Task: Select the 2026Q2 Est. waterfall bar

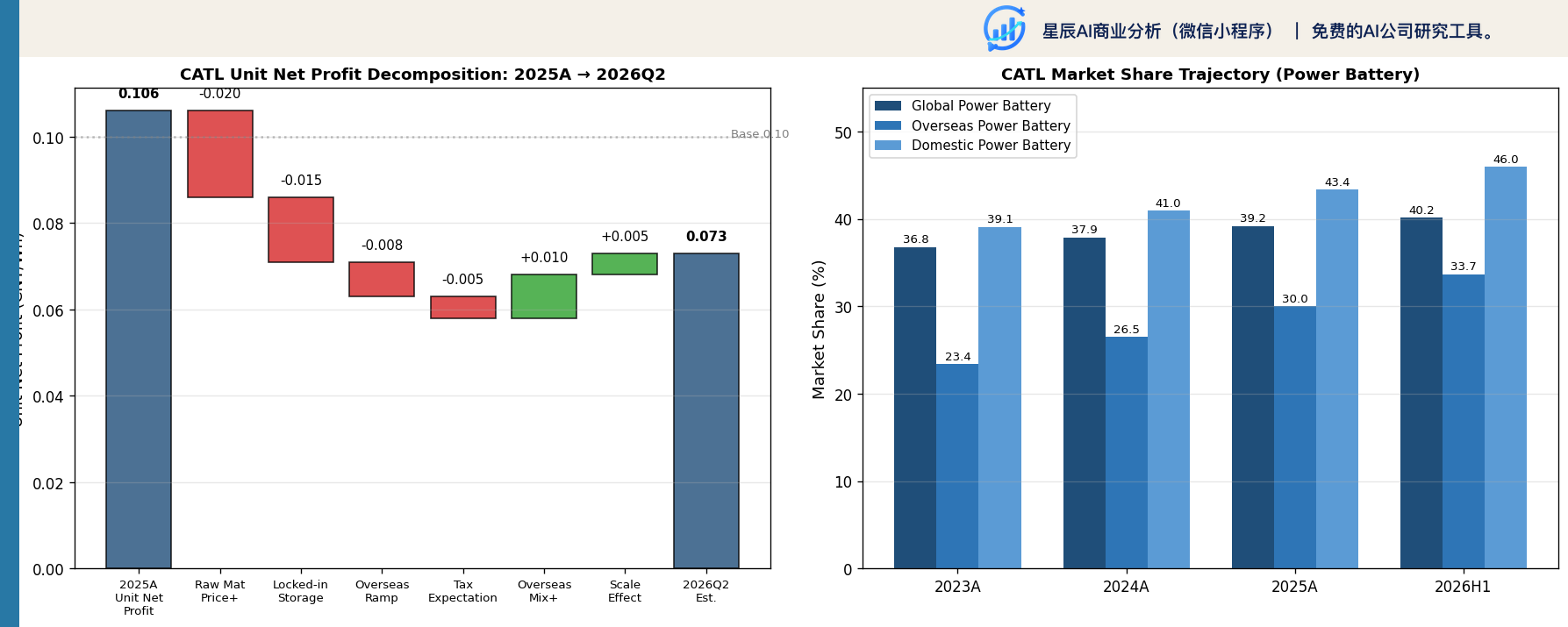Action: pos(706,410)
